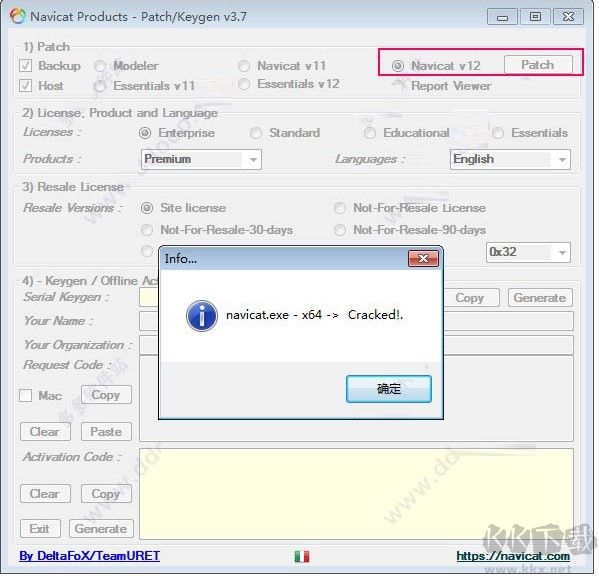Screen dimensions: 599x576
Task: Click the 'navicat.exe - x64 -> Cracked!.' message
Action: (x=315, y=315)
